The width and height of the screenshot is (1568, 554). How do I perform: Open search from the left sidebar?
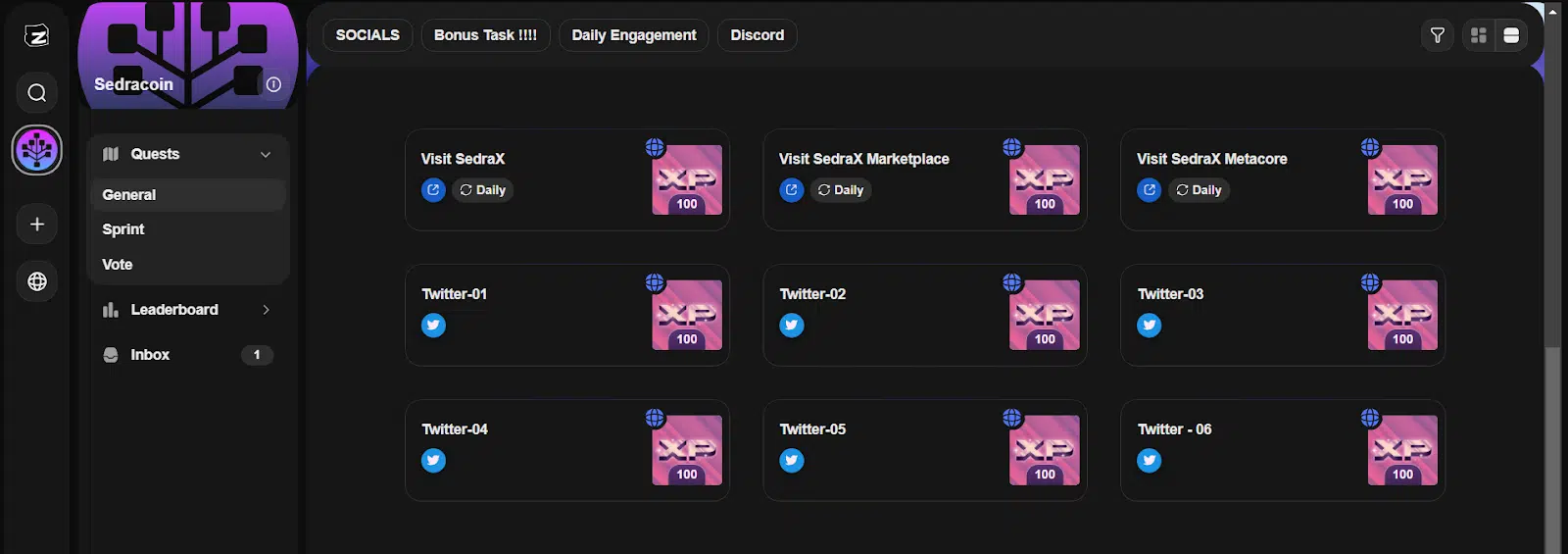[x=37, y=93]
